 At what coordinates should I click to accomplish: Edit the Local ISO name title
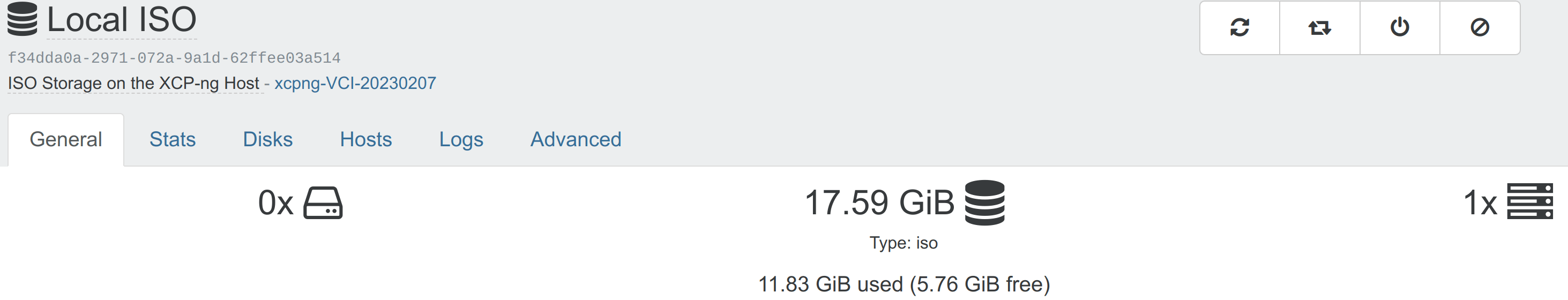click(122, 19)
